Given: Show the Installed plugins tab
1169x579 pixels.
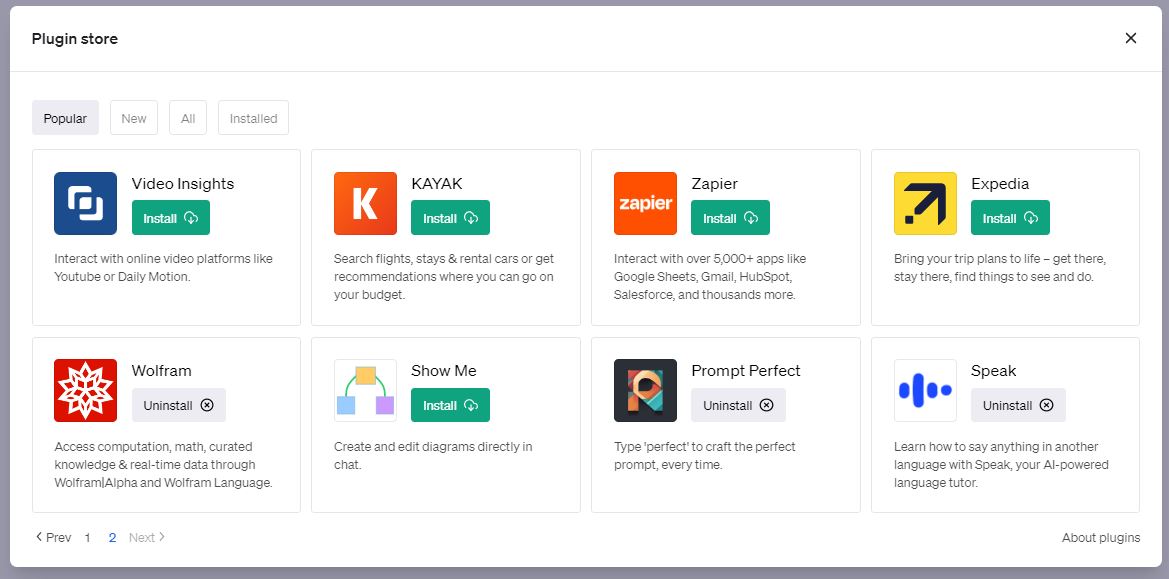Looking at the screenshot, I should (253, 118).
